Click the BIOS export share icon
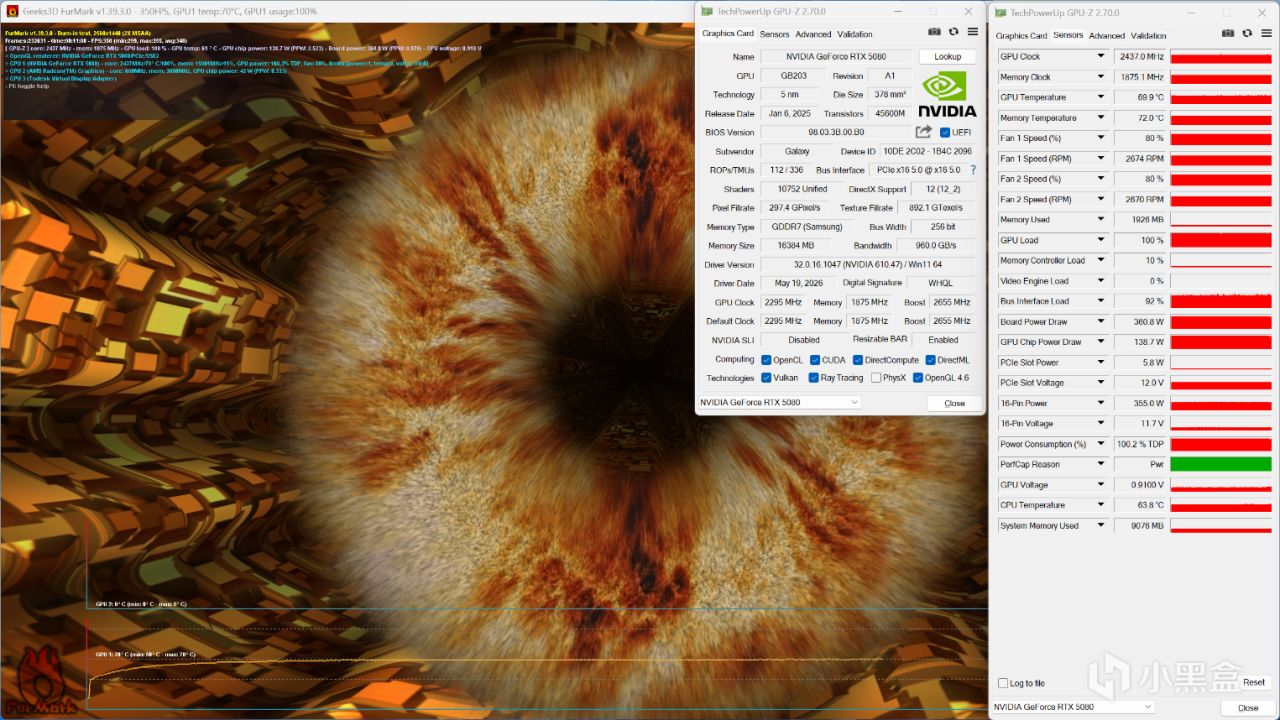1280x720 pixels. (923, 132)
